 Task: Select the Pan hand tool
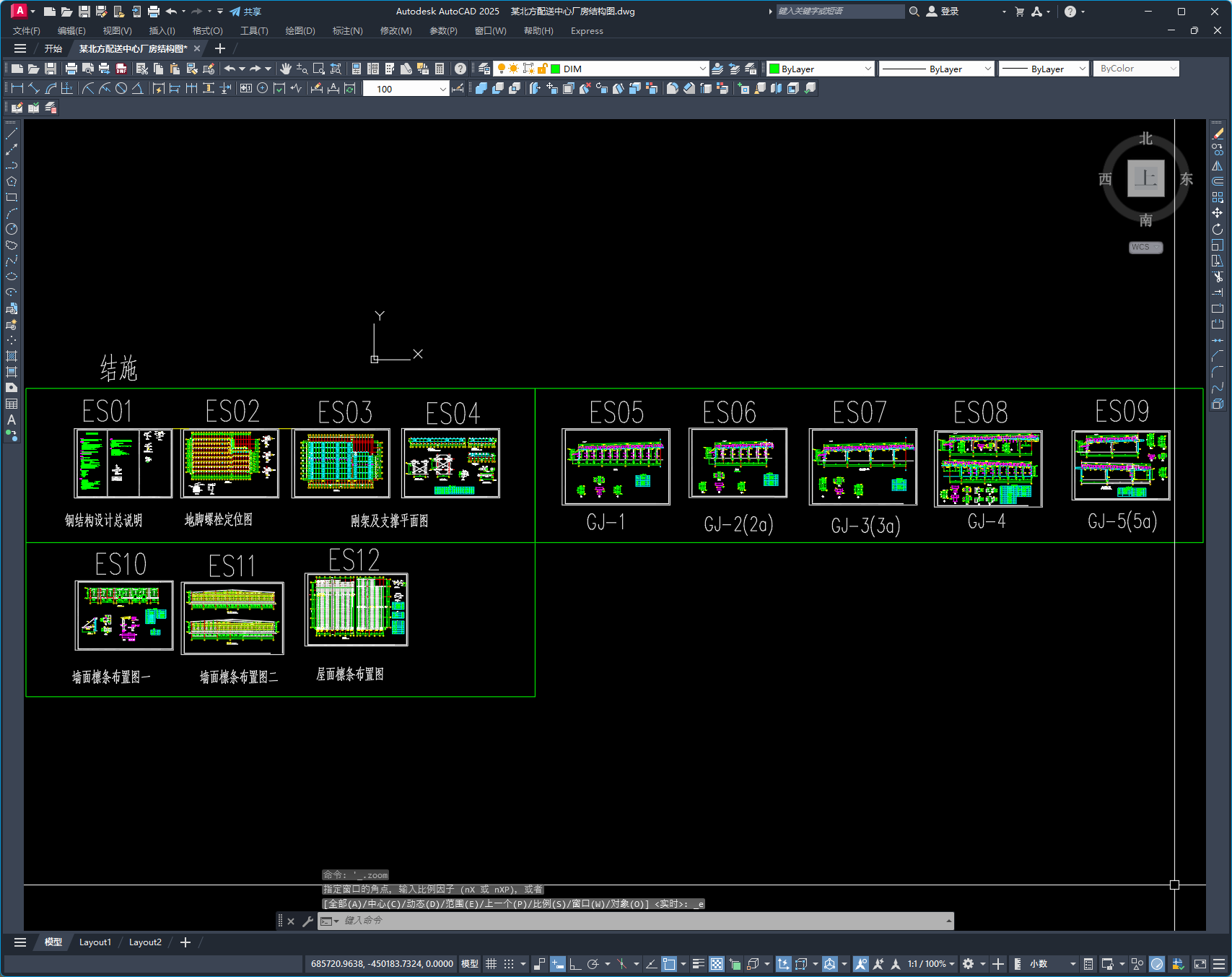[x=286, y=69]
